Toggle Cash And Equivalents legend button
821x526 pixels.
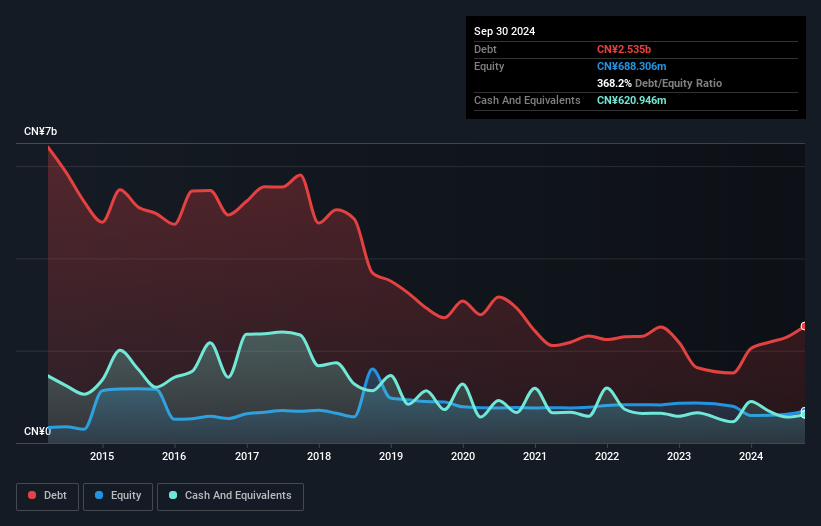click(x=230, y=496)
